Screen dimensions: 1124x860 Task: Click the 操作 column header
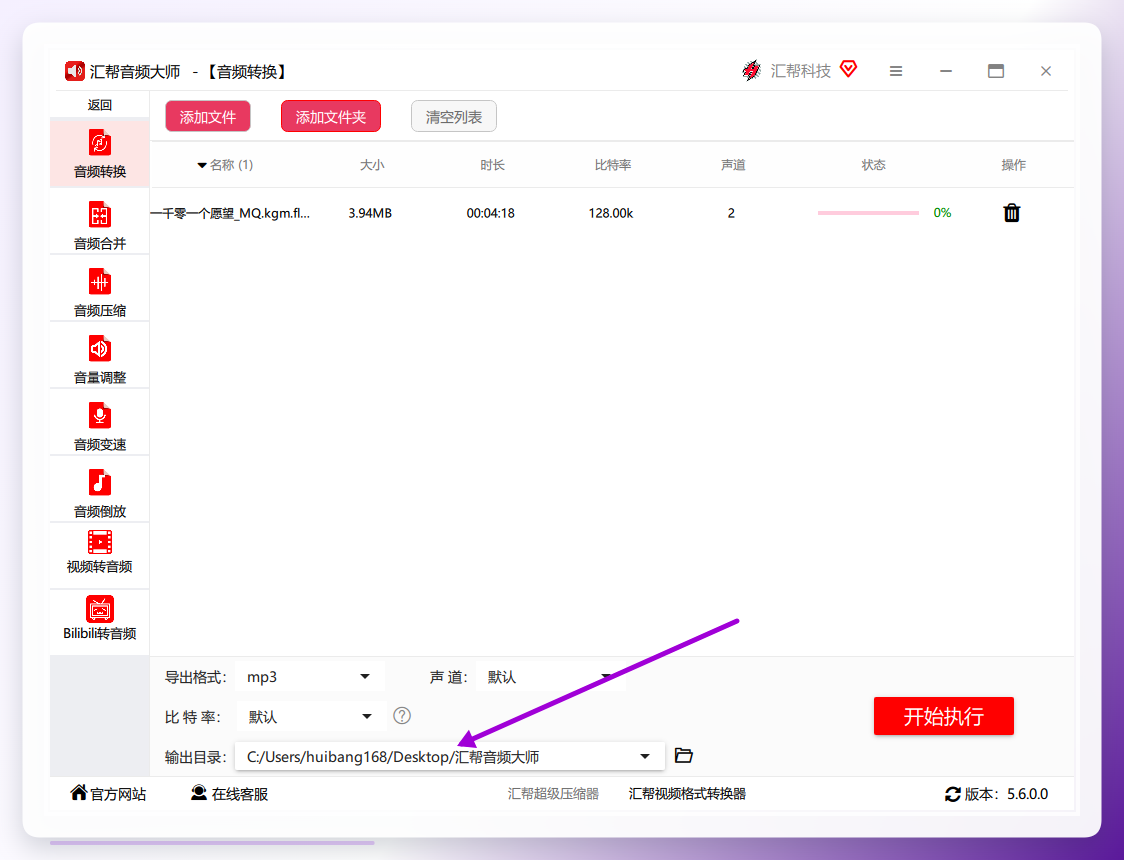point(1014,165)
